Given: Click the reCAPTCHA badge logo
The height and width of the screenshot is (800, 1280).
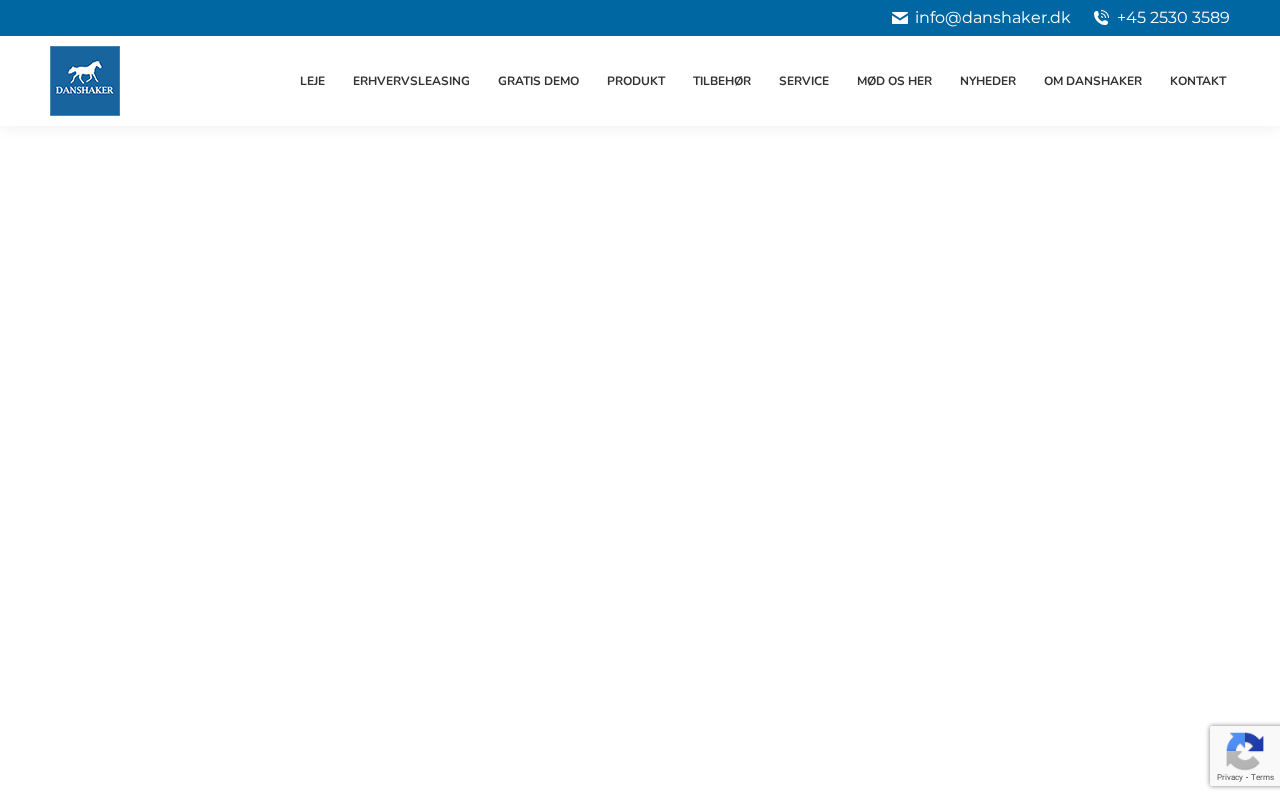Looking at the screenshot, I should click(1244, 751).
